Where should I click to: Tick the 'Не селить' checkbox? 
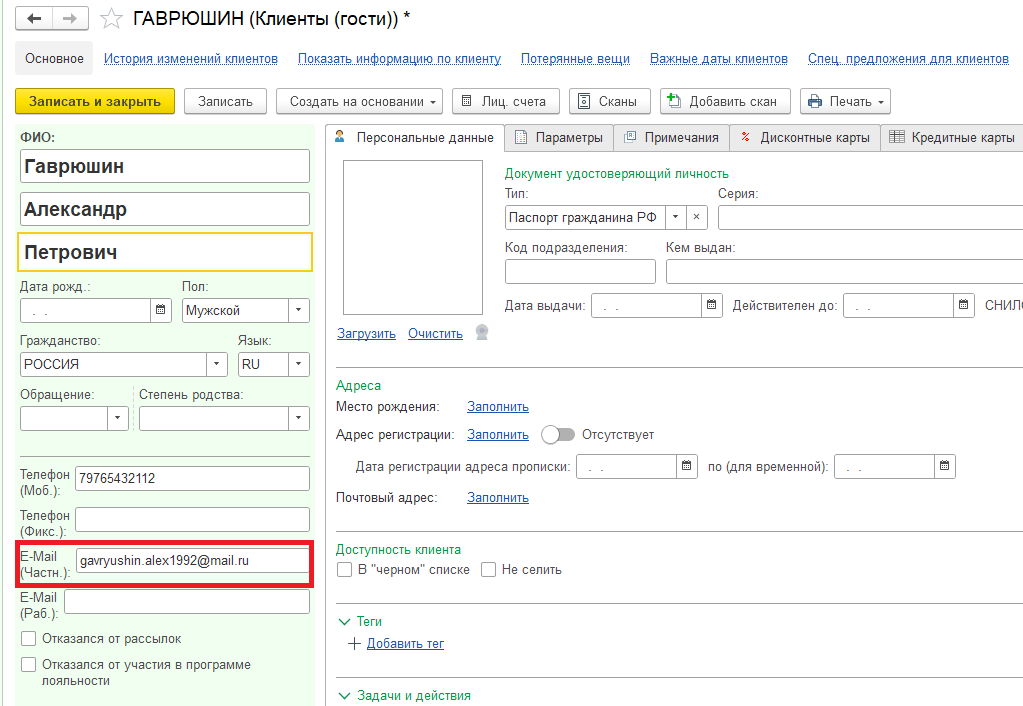489,570
